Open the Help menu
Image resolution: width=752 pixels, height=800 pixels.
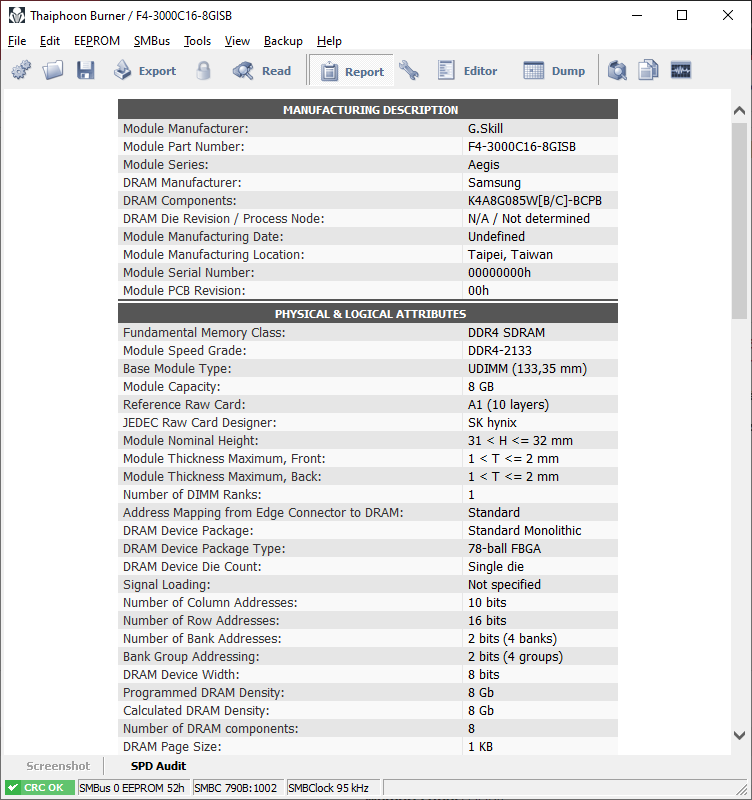(329, 41)
